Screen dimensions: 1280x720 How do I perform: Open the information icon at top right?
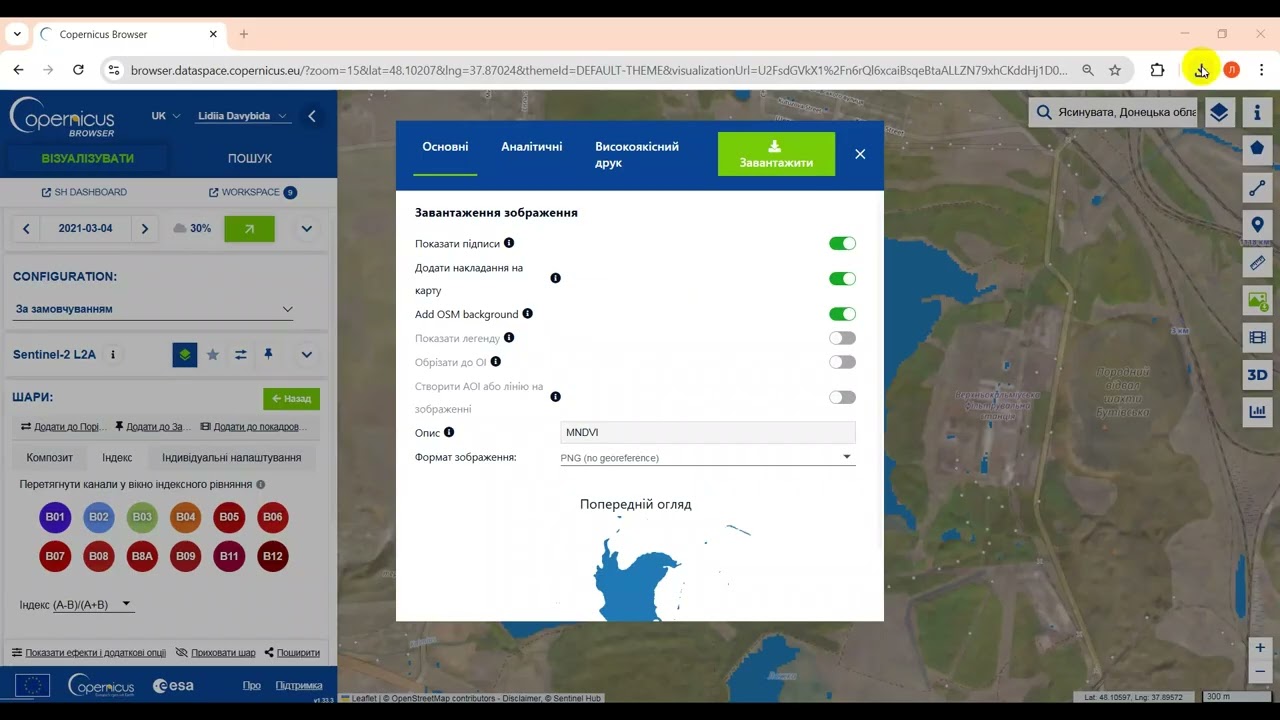1257,112
